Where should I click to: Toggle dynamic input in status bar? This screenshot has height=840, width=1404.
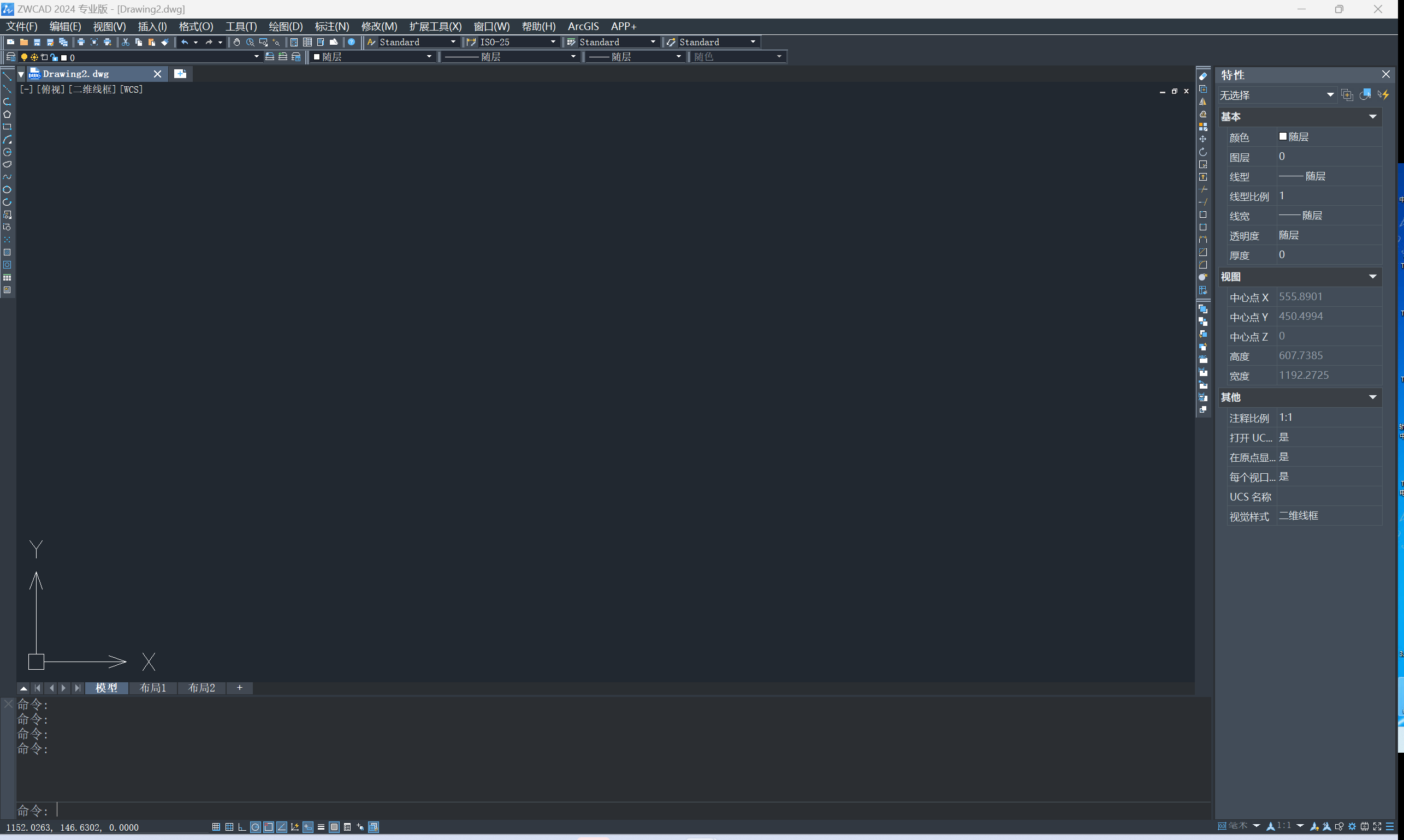point(307,827)
